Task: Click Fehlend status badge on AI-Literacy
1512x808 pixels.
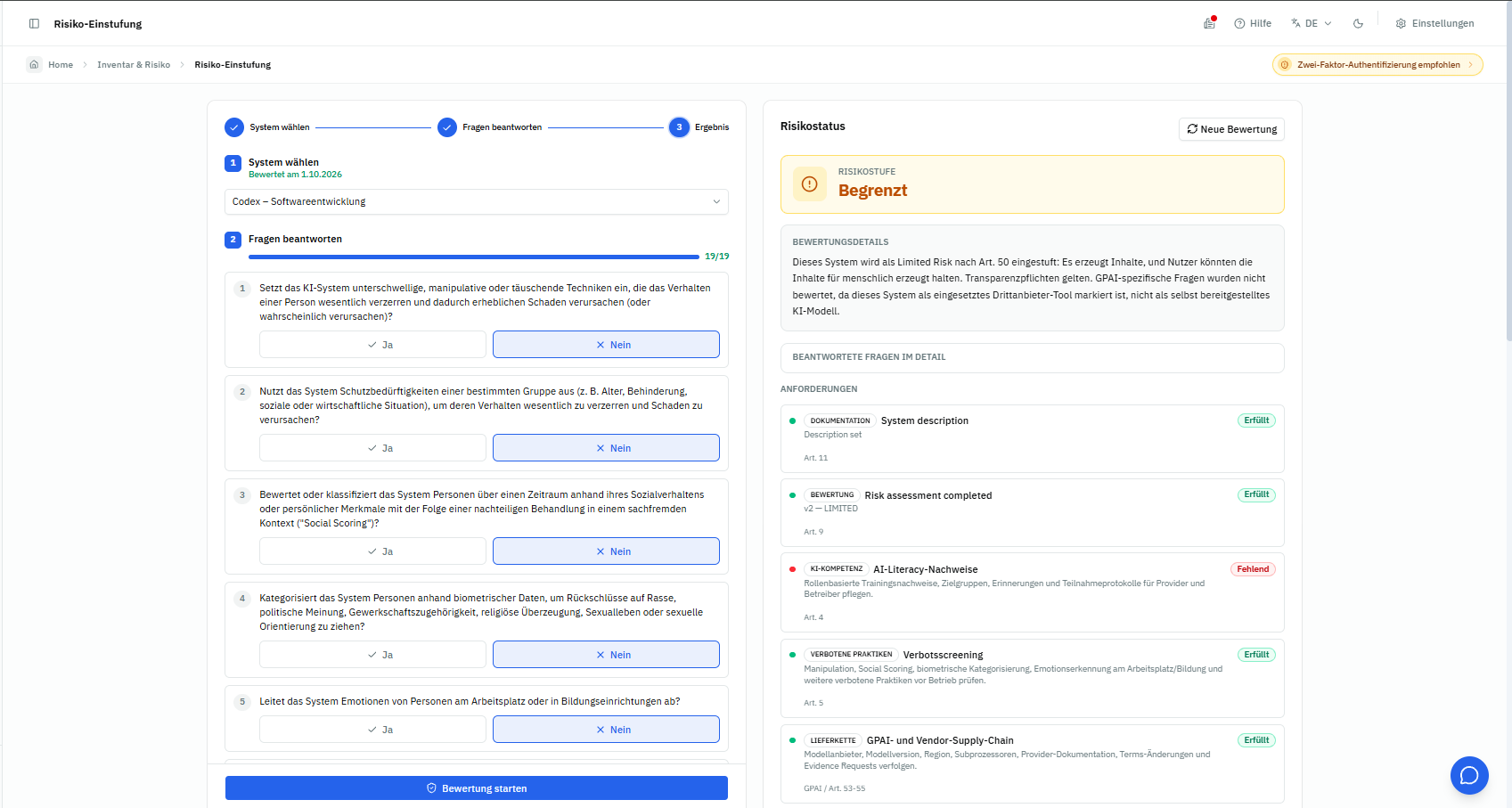Action: tap(1253, 569)
